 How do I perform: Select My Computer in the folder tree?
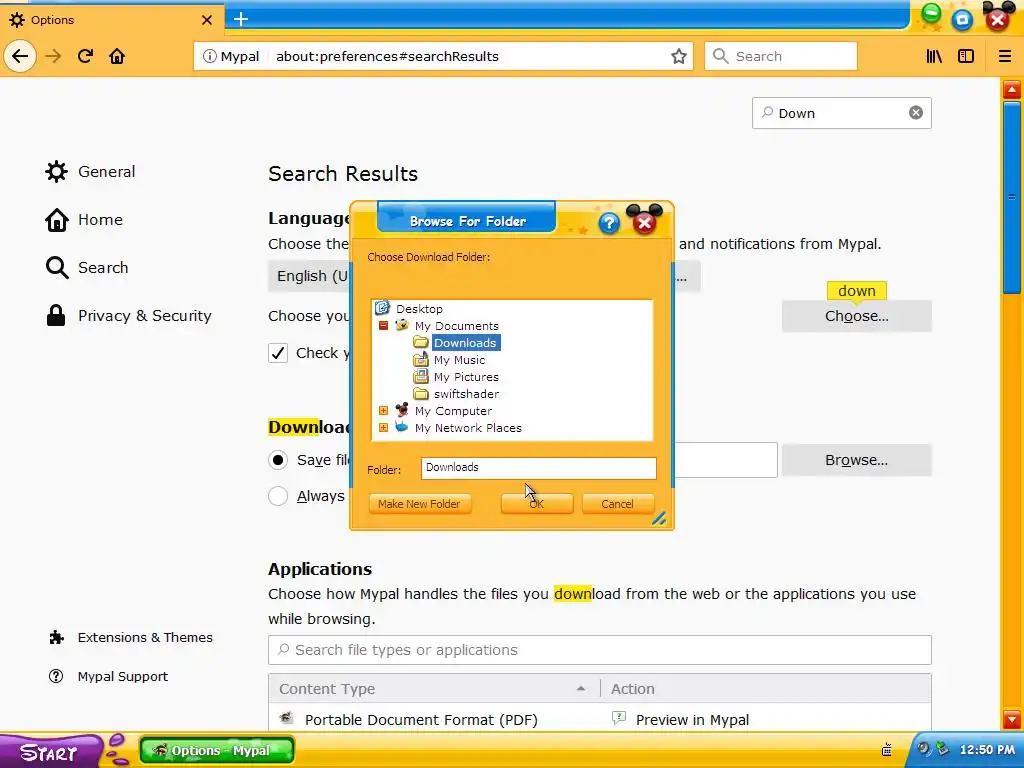pos(453,410)
